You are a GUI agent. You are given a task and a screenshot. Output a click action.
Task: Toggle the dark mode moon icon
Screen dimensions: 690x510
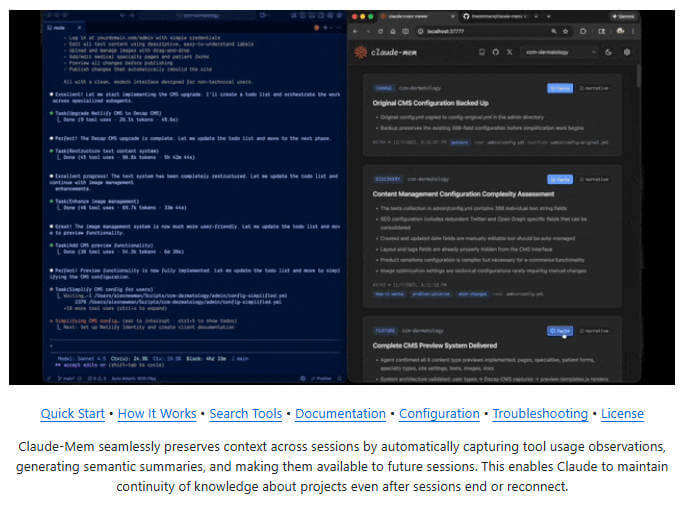tap(609, 52)
